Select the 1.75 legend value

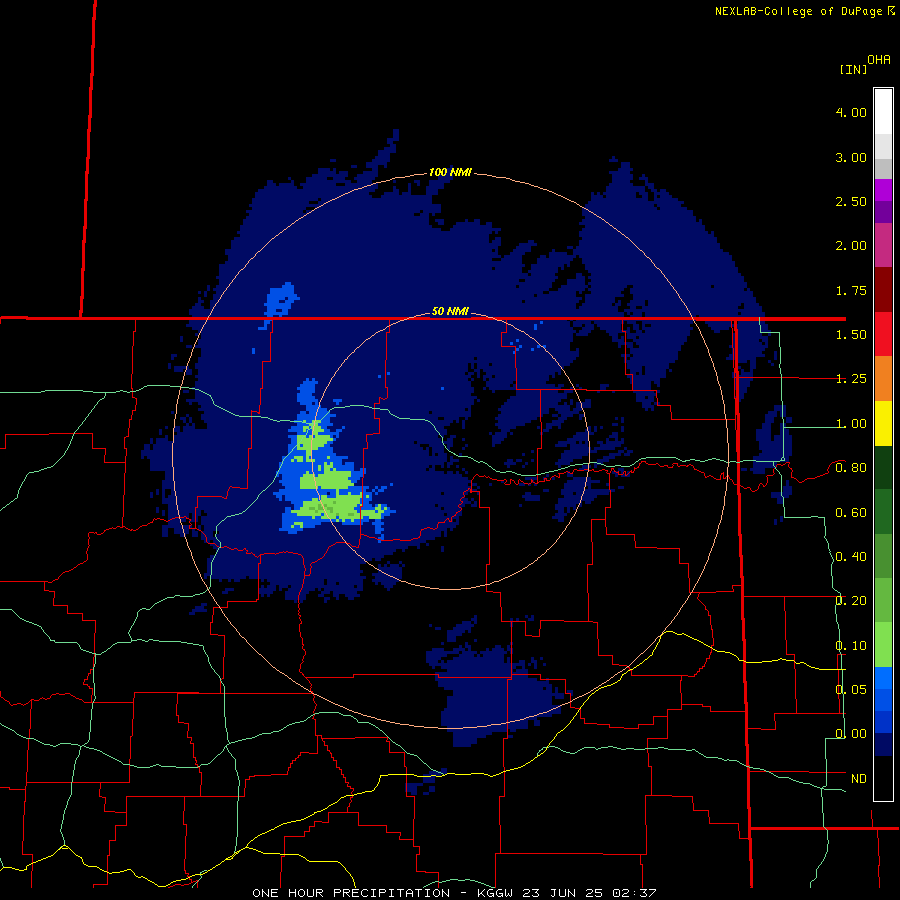point(851,290)
